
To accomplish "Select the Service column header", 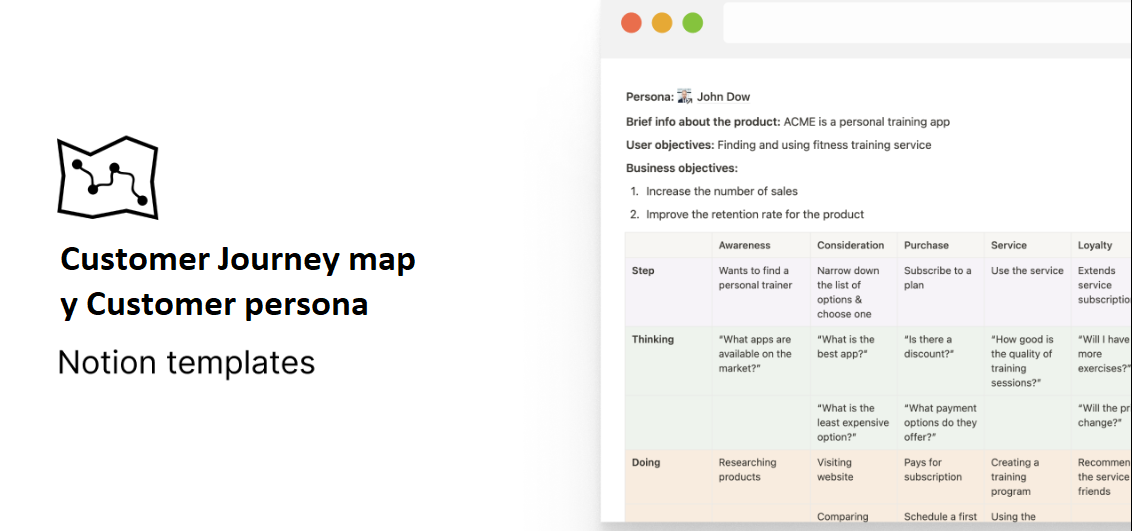I will pyautogui.click(x=1009, y=245).
